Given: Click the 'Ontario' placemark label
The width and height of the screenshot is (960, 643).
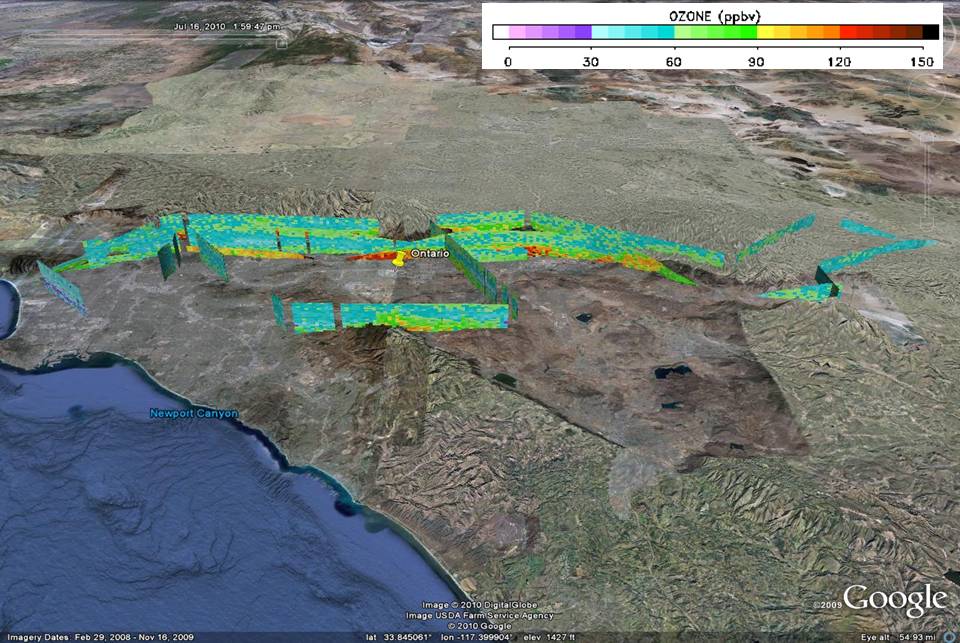Looking at the screenshot, I should [430, 254].
